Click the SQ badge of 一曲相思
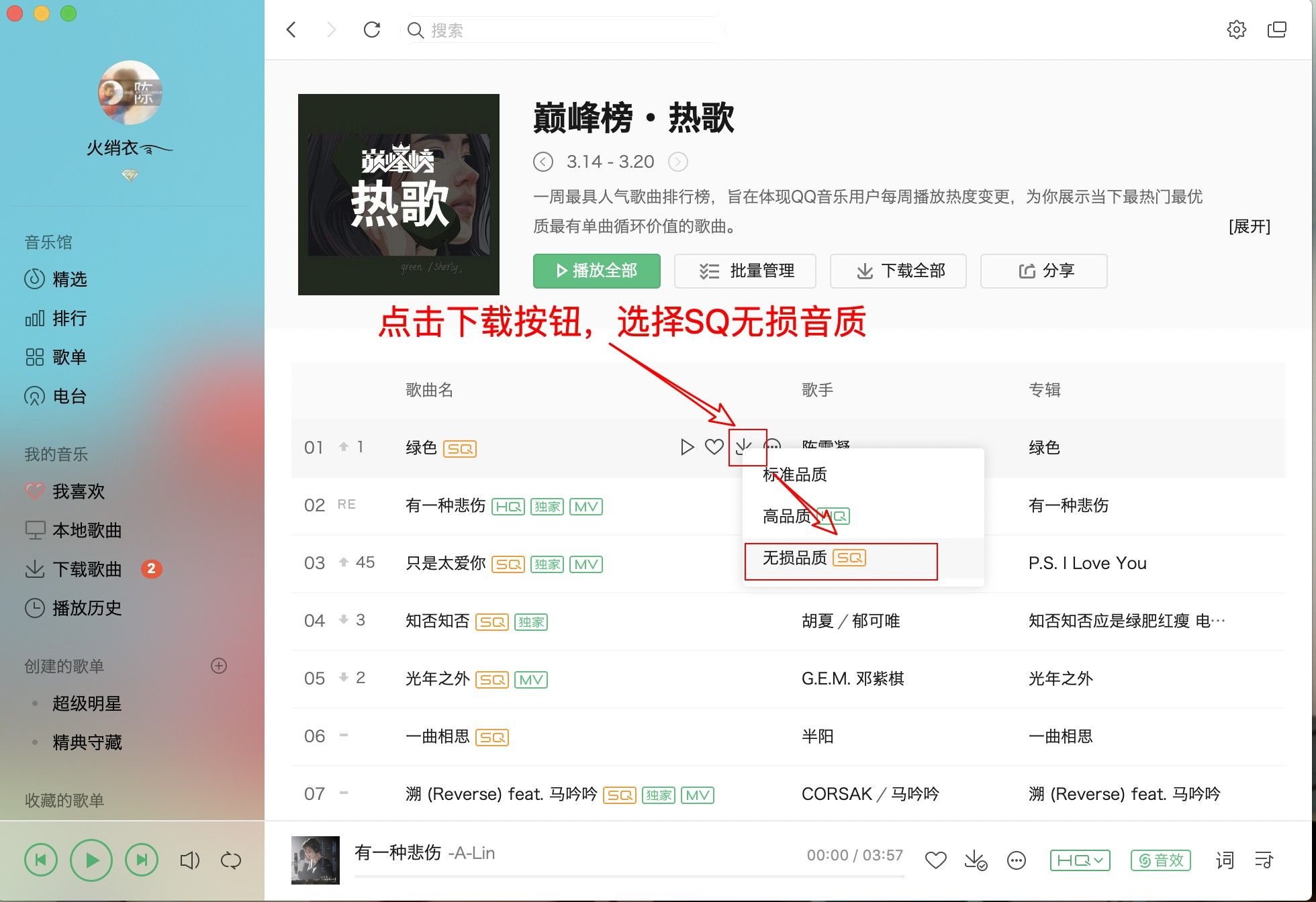This screenshot has width=1316, height=902. [x=492, y=738]
